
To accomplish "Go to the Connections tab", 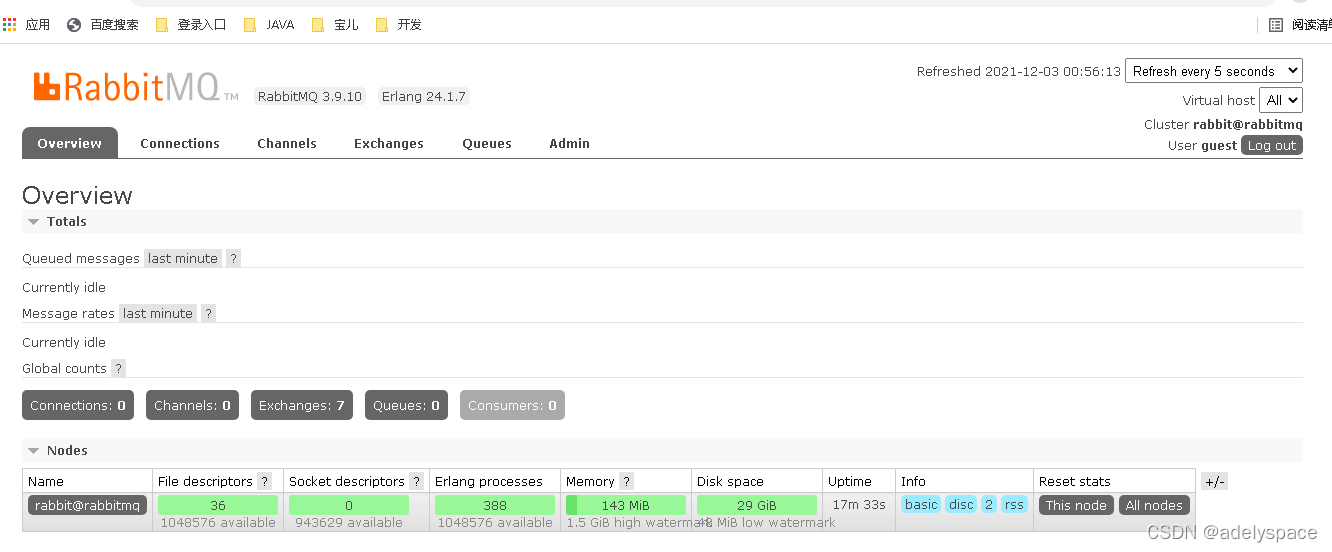I will (180, 143).
